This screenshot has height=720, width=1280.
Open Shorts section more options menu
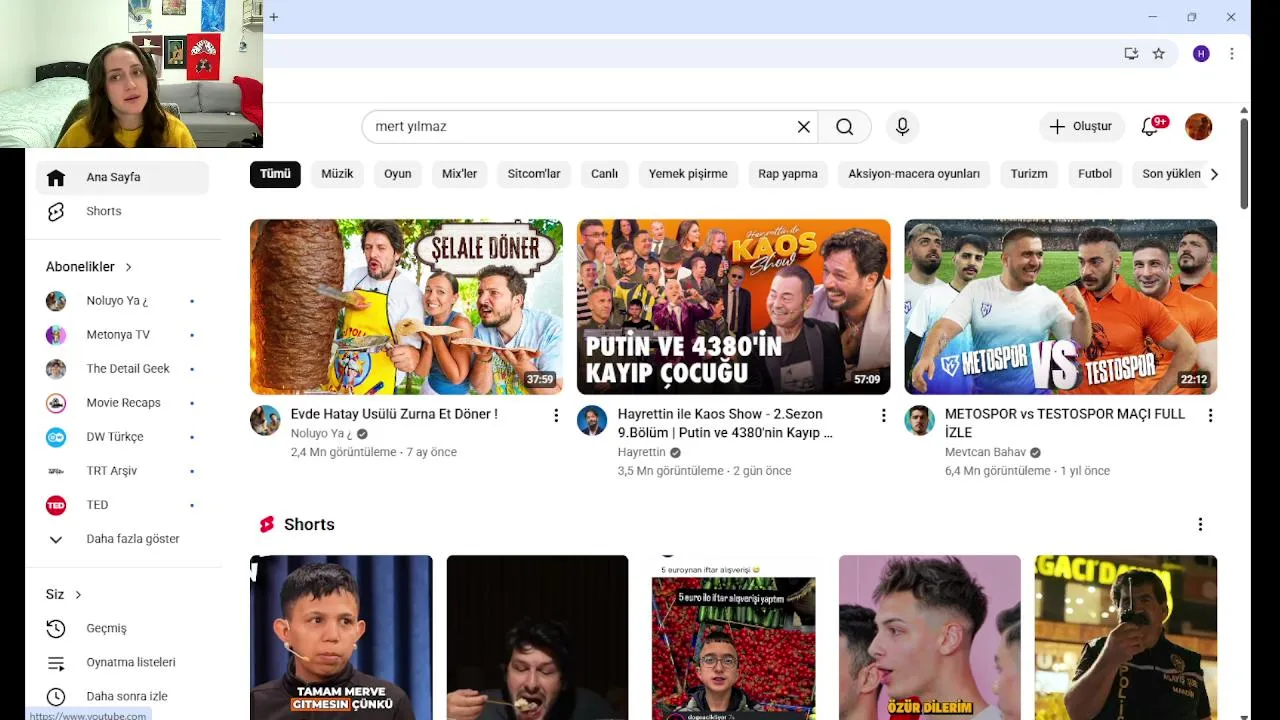(1200, 524)
